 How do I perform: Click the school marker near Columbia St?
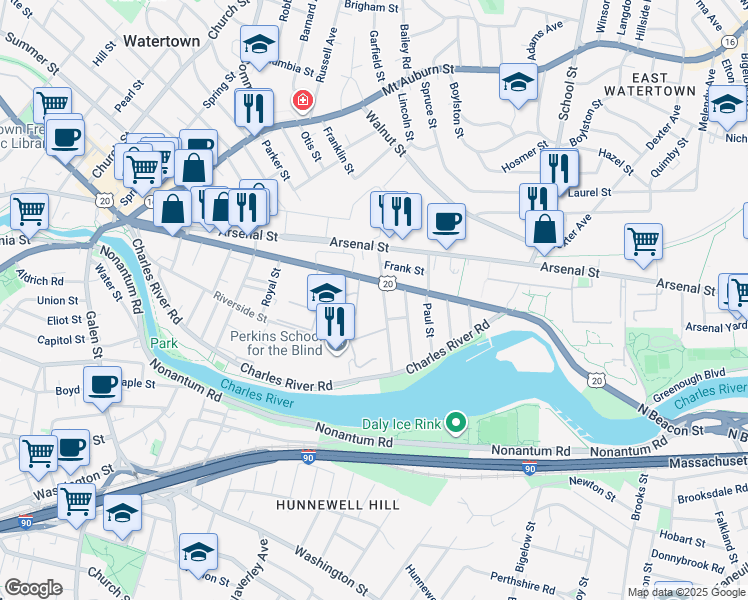(x=259, y=44)
